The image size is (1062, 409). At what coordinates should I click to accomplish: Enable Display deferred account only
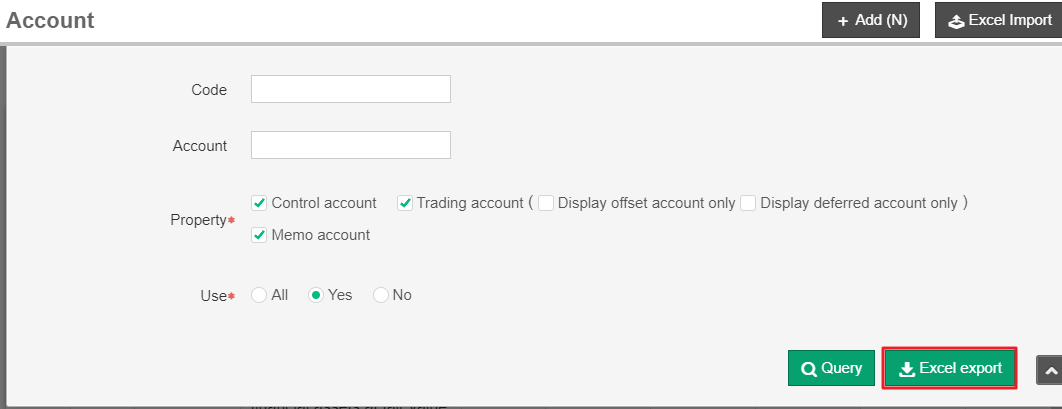tap(748, 203)
